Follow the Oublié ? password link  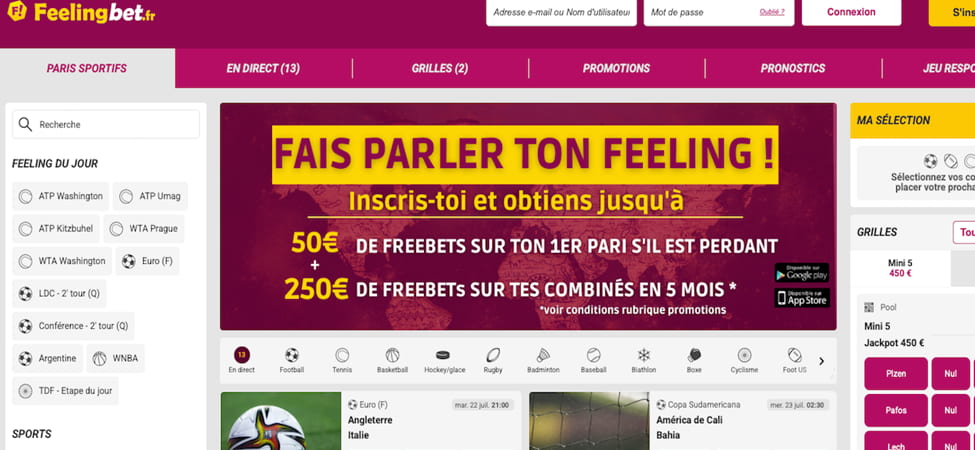[772, 12]
